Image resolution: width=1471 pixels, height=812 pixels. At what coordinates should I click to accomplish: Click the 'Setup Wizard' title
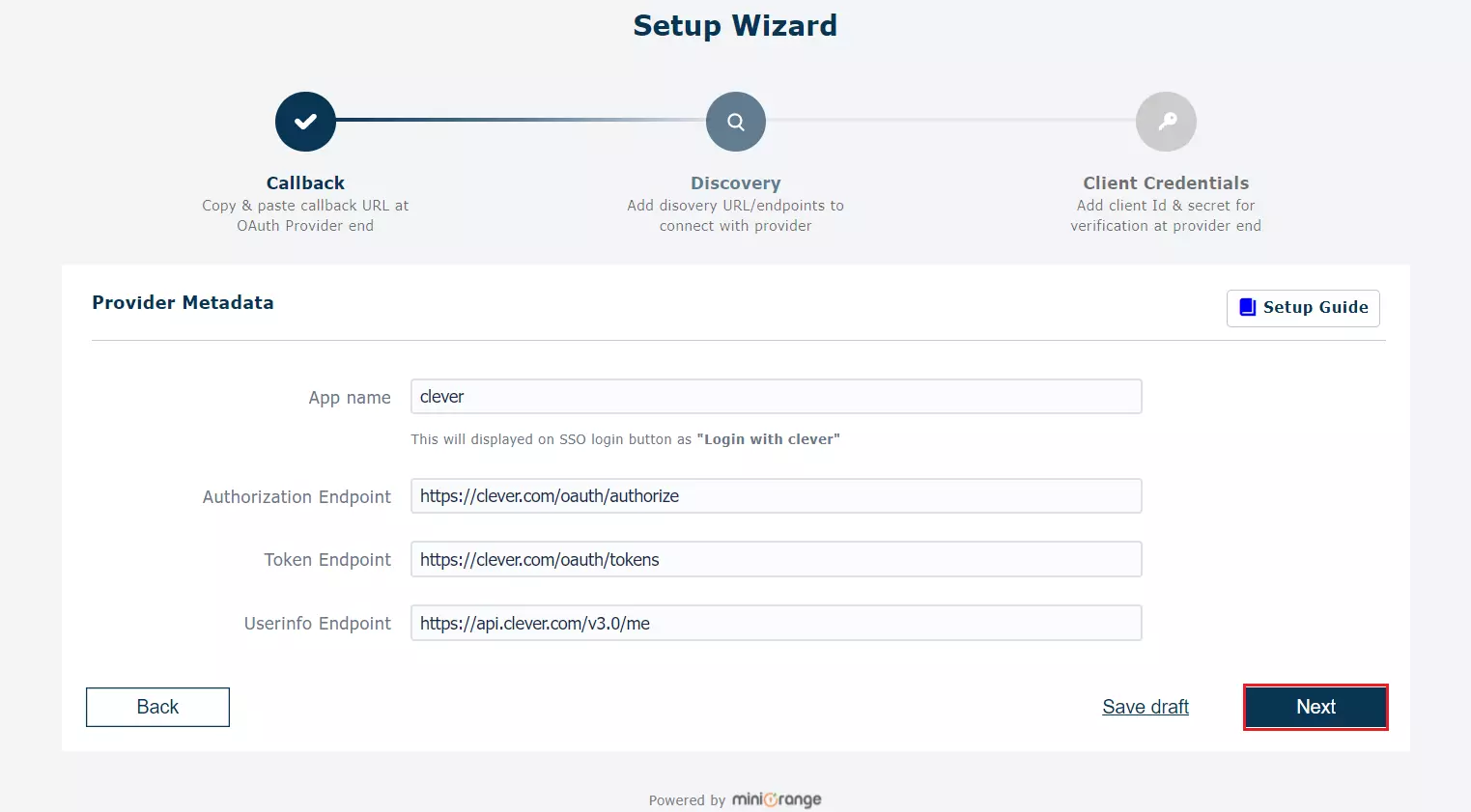click(735, 25)
